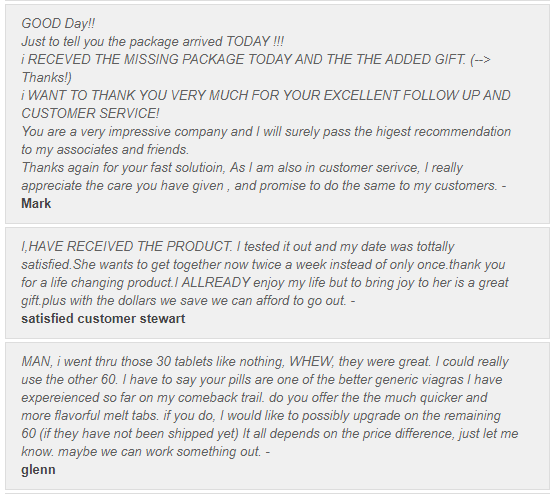Click the "very impressive company" sentence
Image resolution: width=554 pixels, height=494 pixels.
266,131
